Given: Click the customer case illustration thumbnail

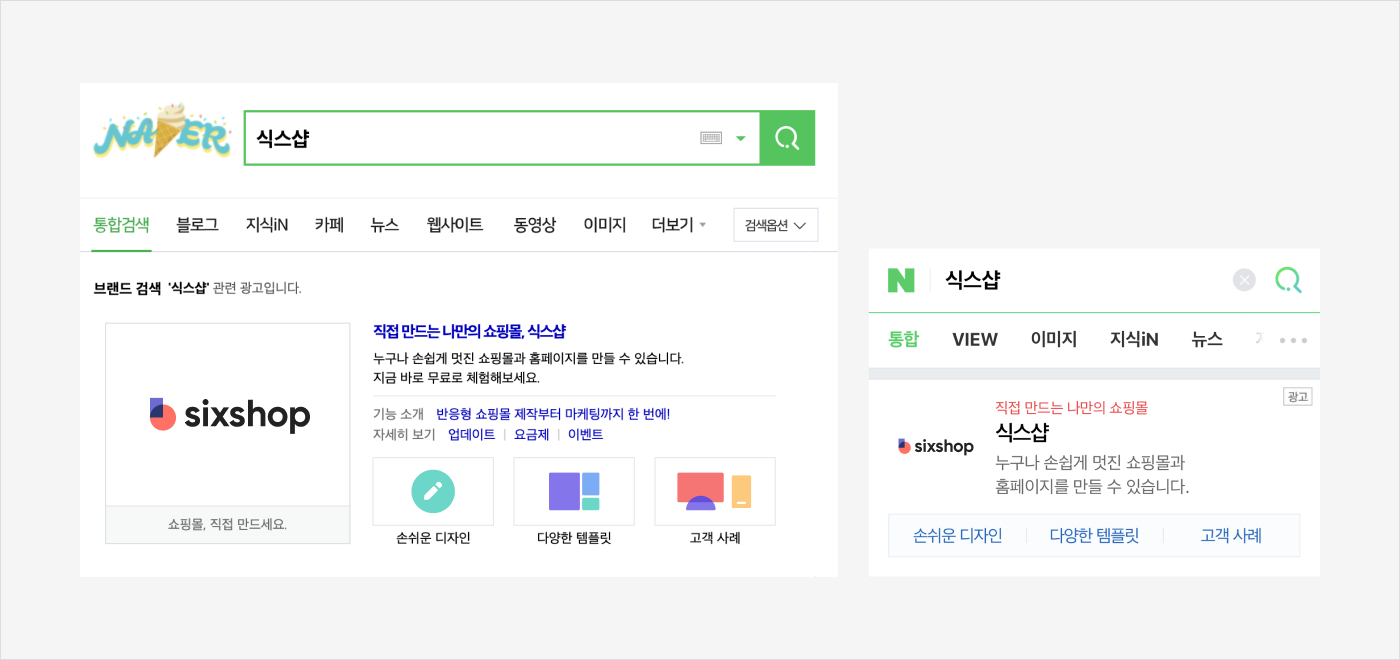Looking at the screenshot, I should (715, 491).
